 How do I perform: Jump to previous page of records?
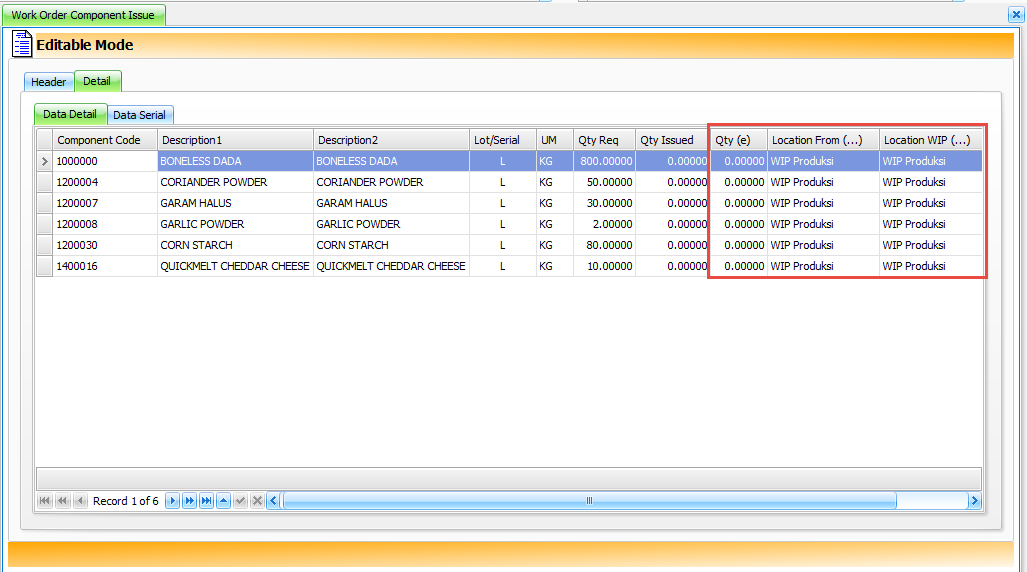tap(62, 501)
